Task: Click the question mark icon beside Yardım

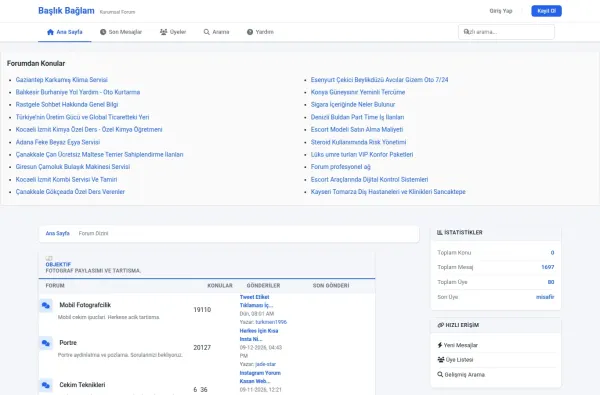Action: 250,32
